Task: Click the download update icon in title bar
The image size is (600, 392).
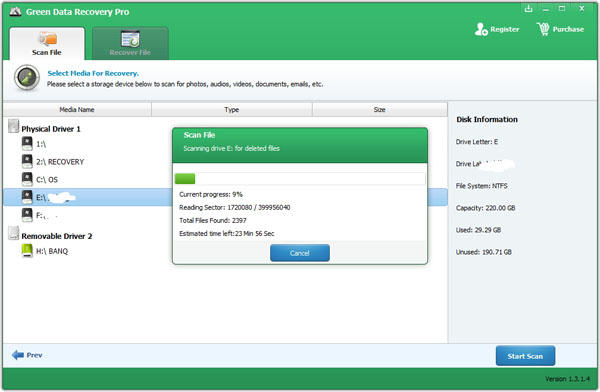Action: click(x=528, y=8)
